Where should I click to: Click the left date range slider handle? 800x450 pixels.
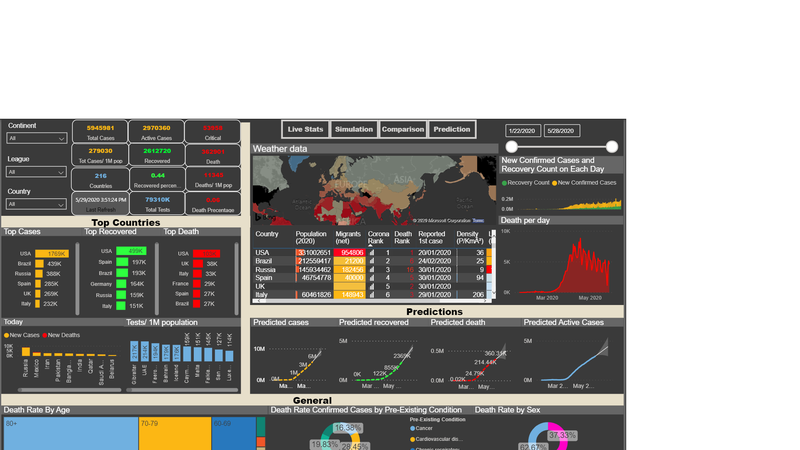[511, 147]
